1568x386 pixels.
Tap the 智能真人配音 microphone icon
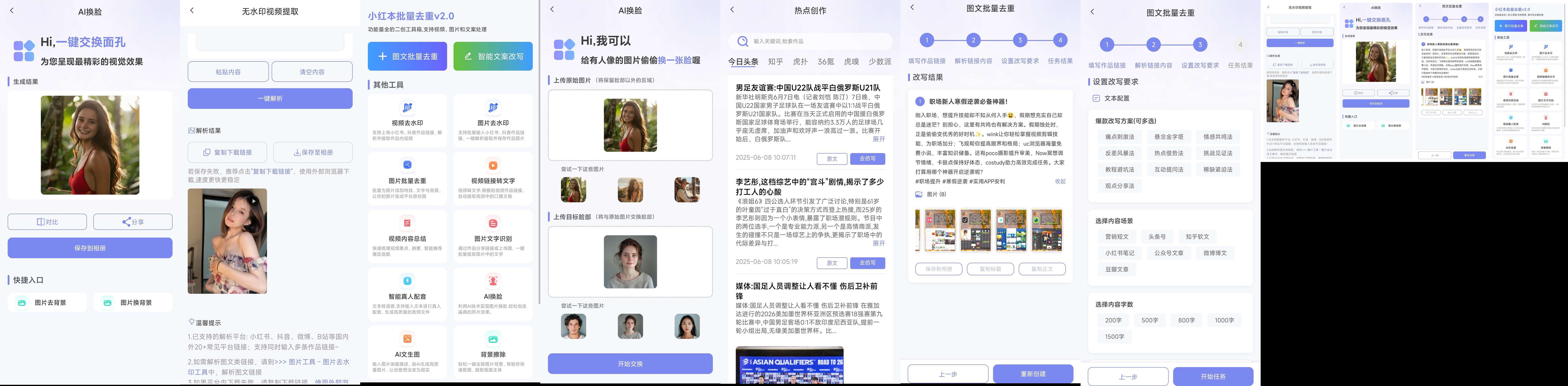pyautogui.click(x=407, y=281)
